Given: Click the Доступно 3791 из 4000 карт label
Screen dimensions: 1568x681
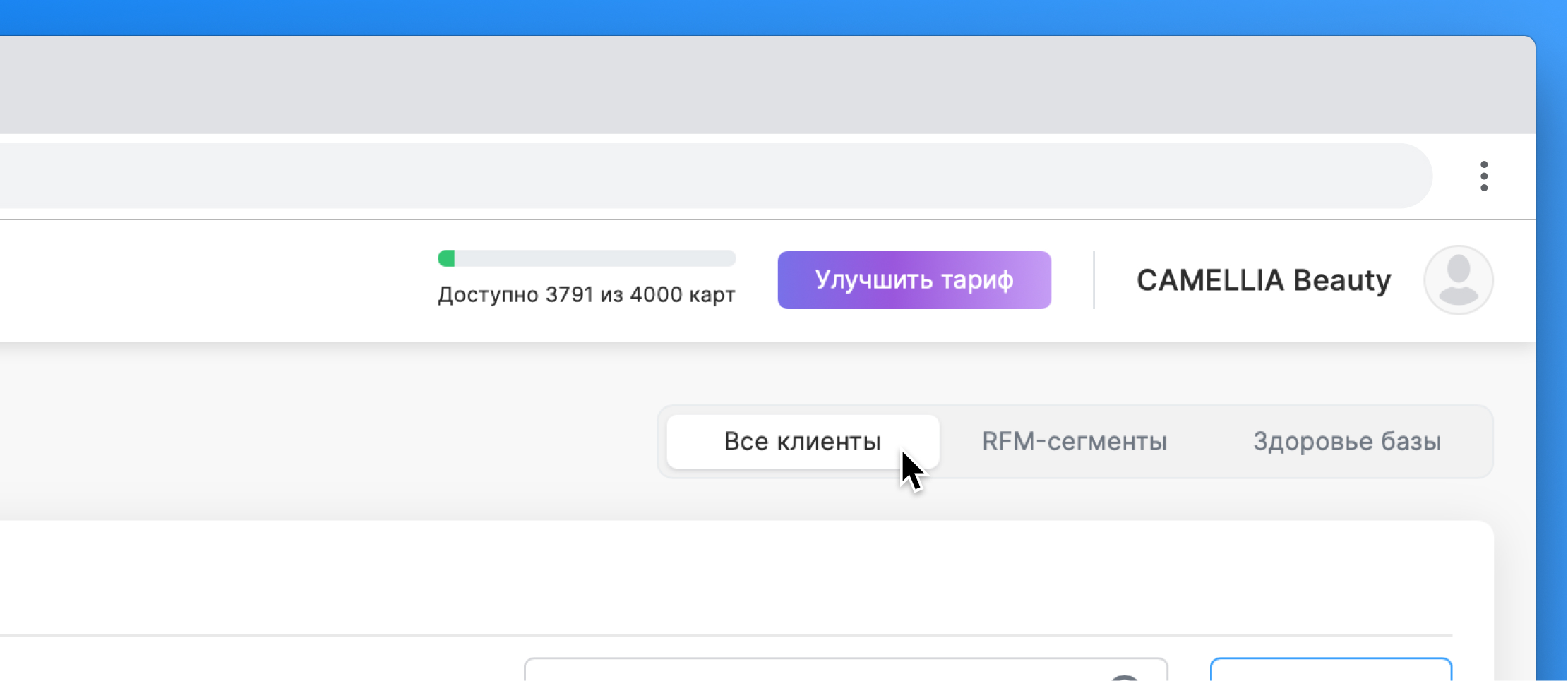Looking at the screenshot, I should coord(586,295).
